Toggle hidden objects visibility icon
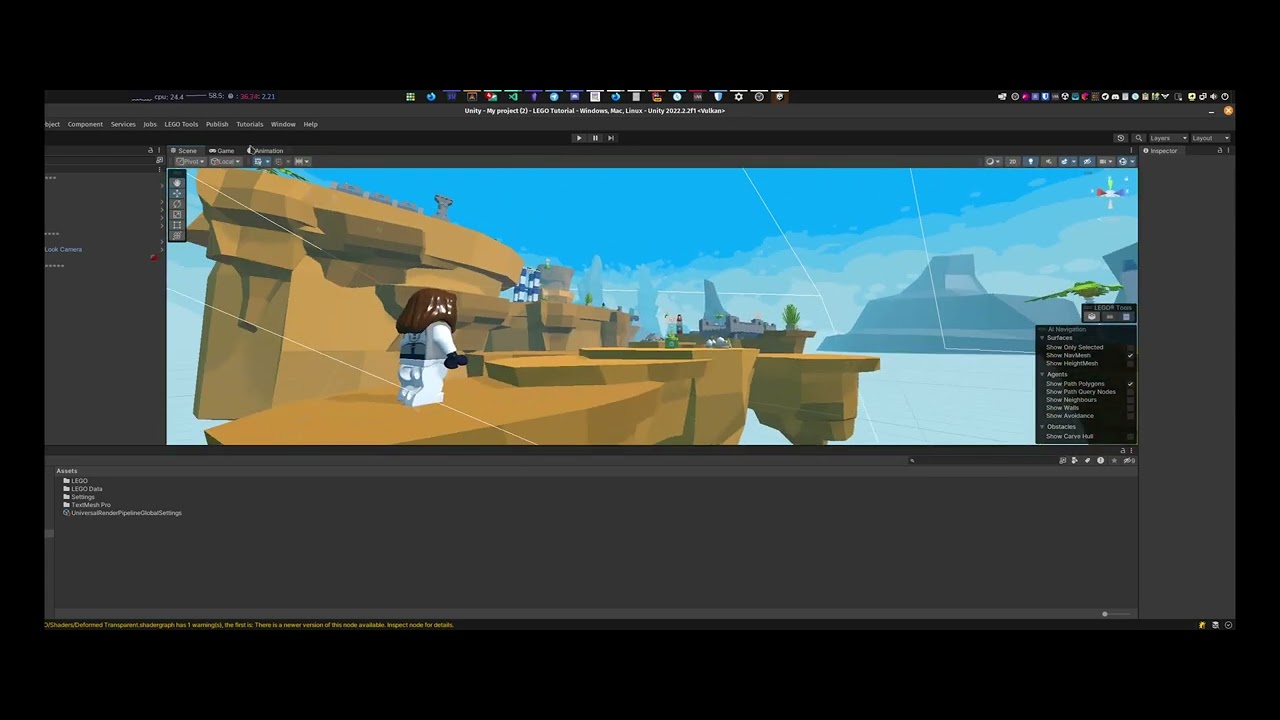Screen dimensions: 1280x720 pos(1085,161)
